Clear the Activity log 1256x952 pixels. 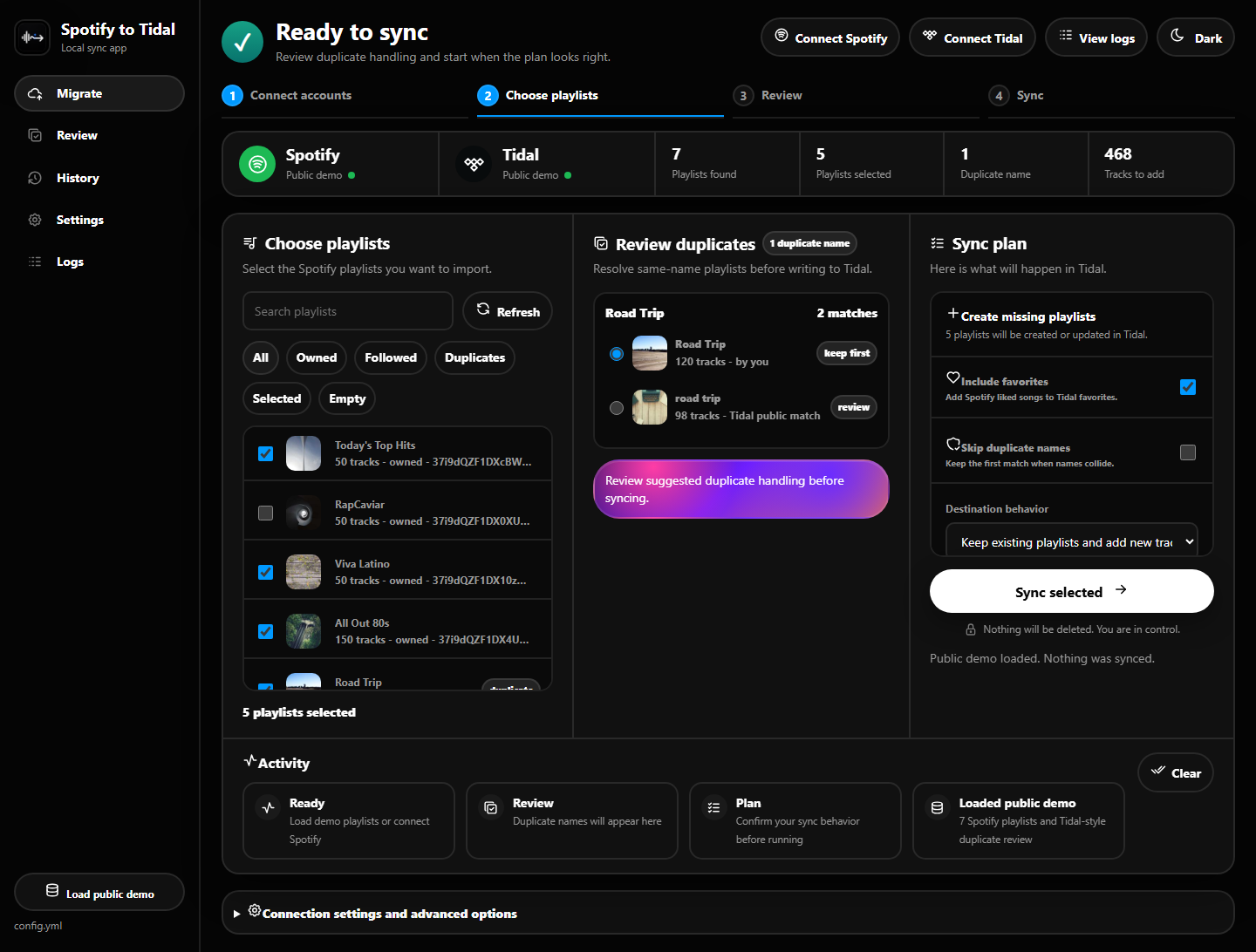[1176, 772]
